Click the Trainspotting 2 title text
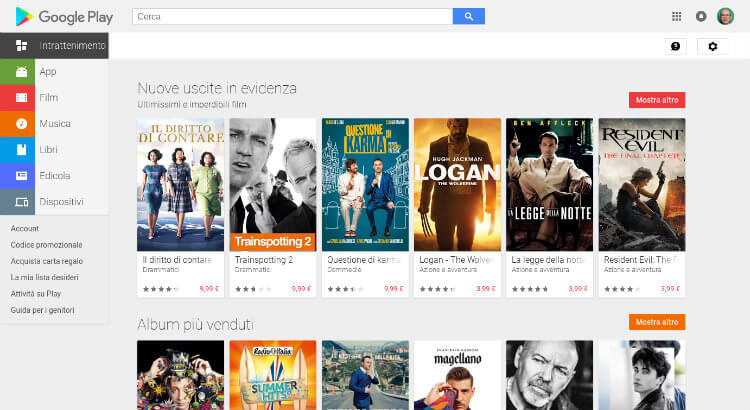This screenshot has width=750, height=410. coord(264,260)
